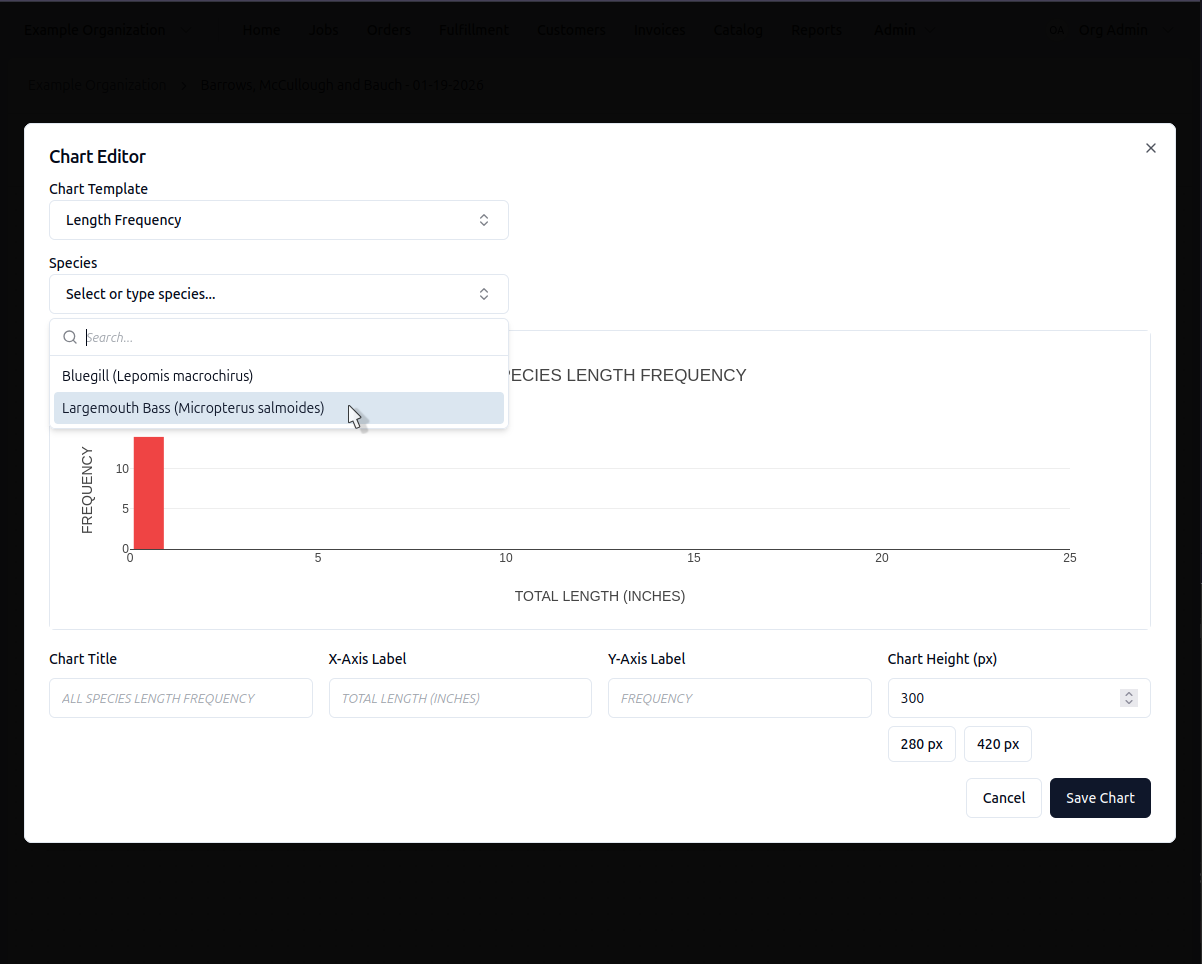This screenshot has height=964, width=1202.
Task: Click the Chart Title input field
Action: pyautogui.click(x=181, y=698)
